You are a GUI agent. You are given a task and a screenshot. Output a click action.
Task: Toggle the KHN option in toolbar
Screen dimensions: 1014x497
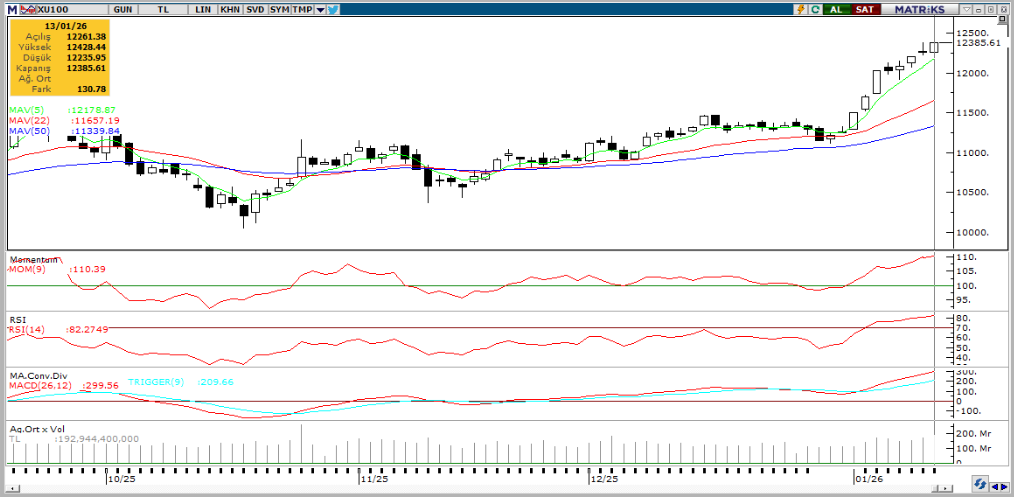(229, 8)
